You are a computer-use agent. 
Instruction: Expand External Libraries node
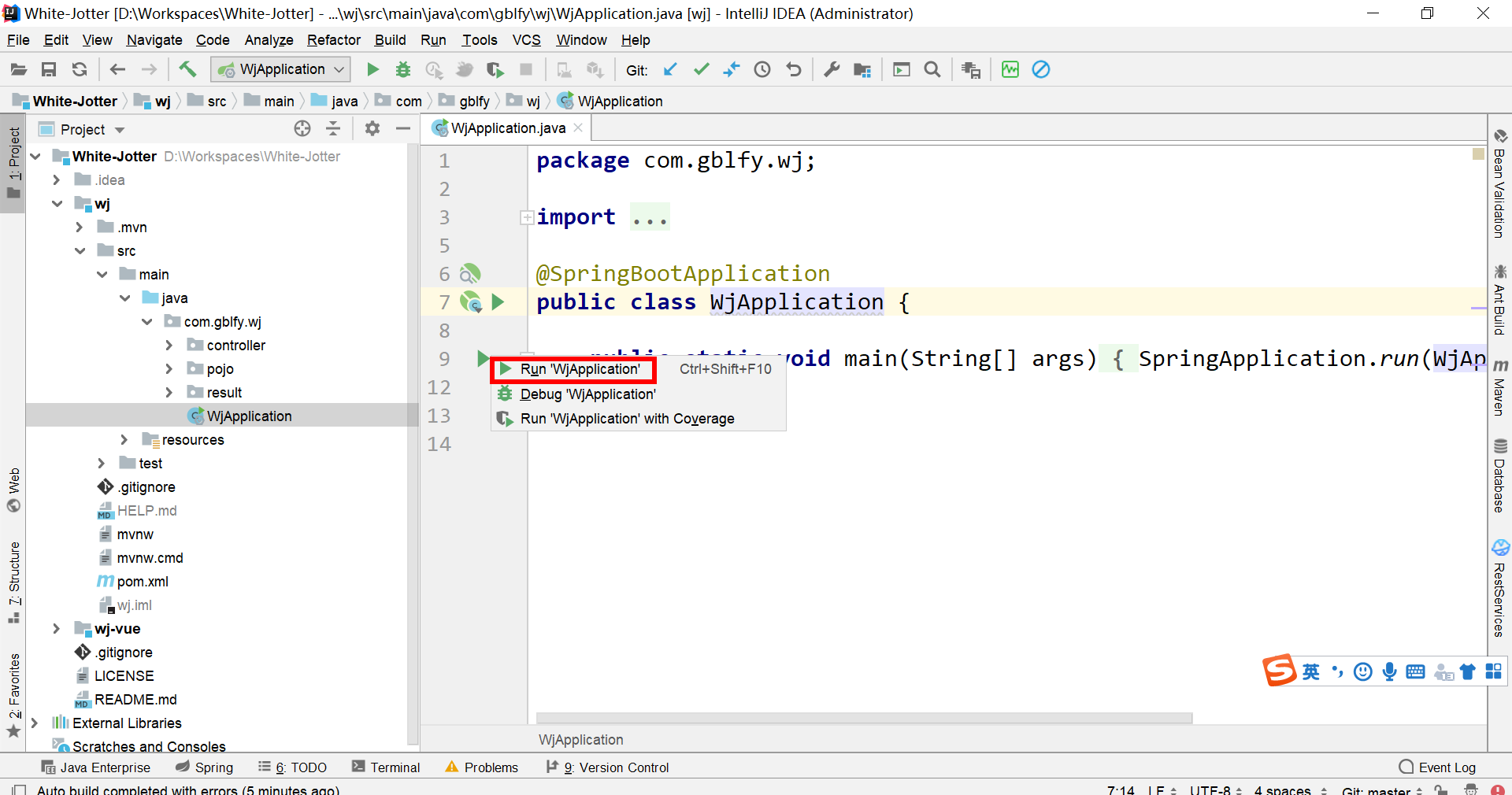[x=34, y=723]
